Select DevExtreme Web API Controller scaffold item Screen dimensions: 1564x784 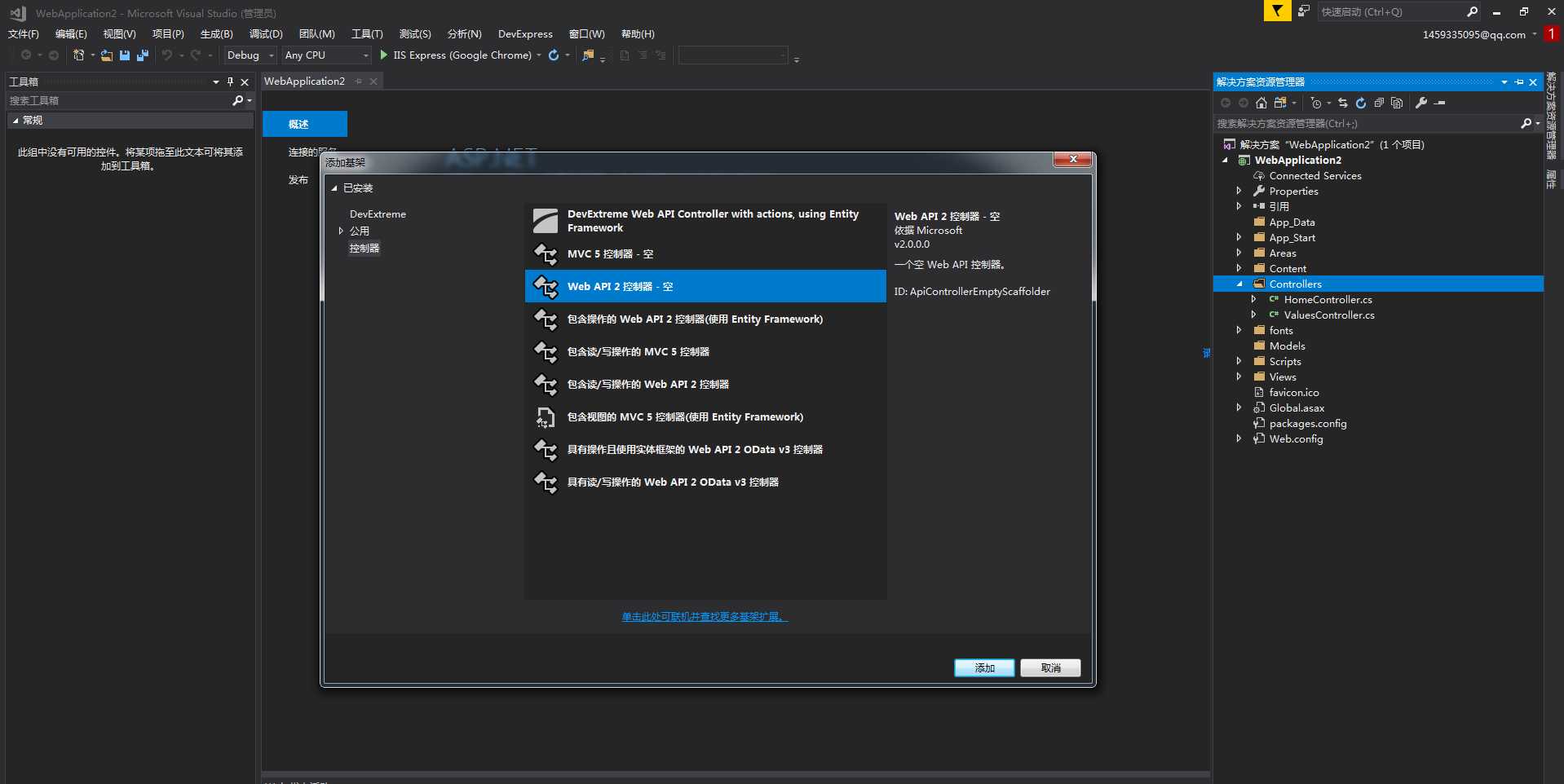[x=705, y=221]
